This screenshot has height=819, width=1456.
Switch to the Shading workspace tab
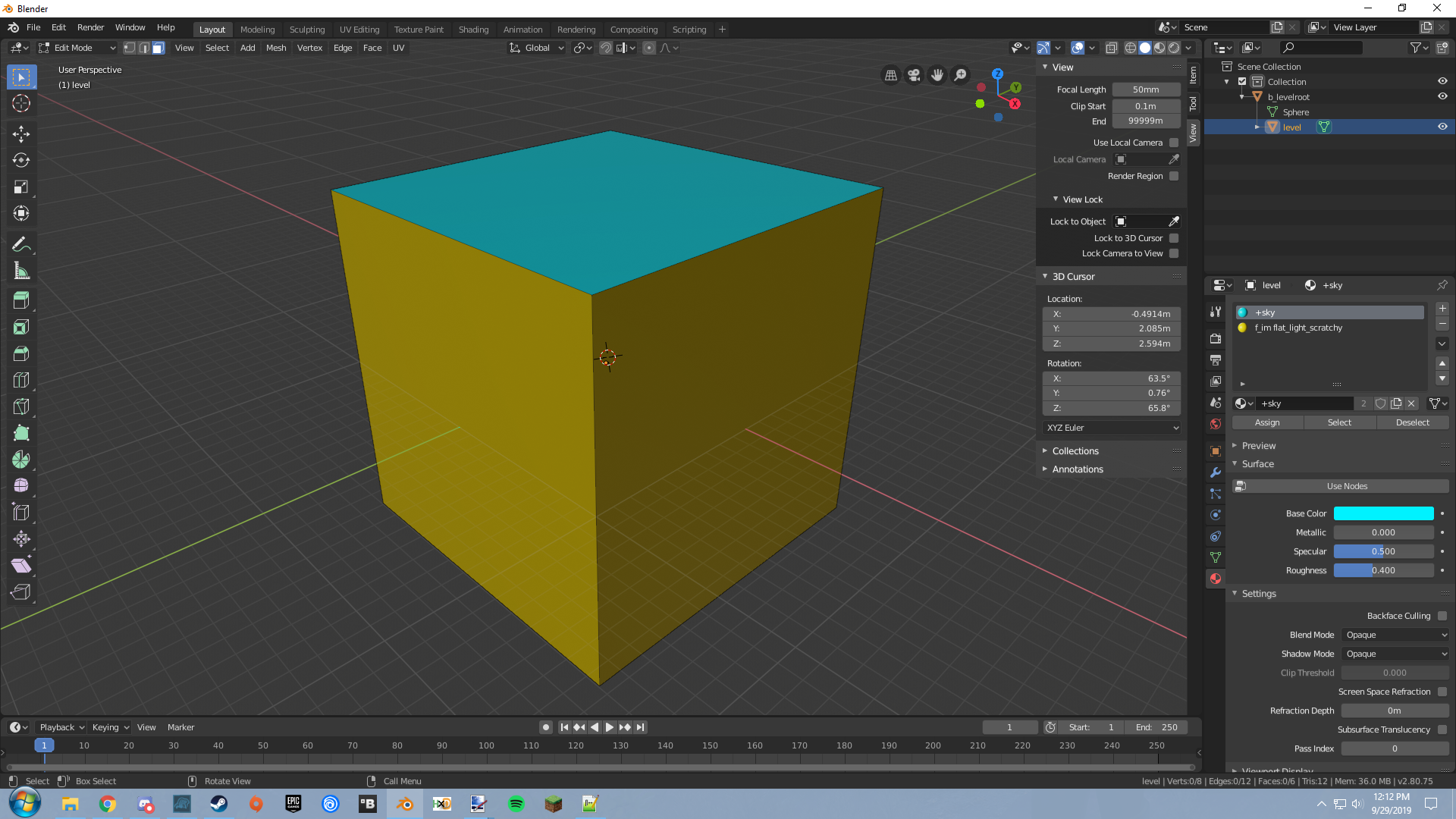473,30
